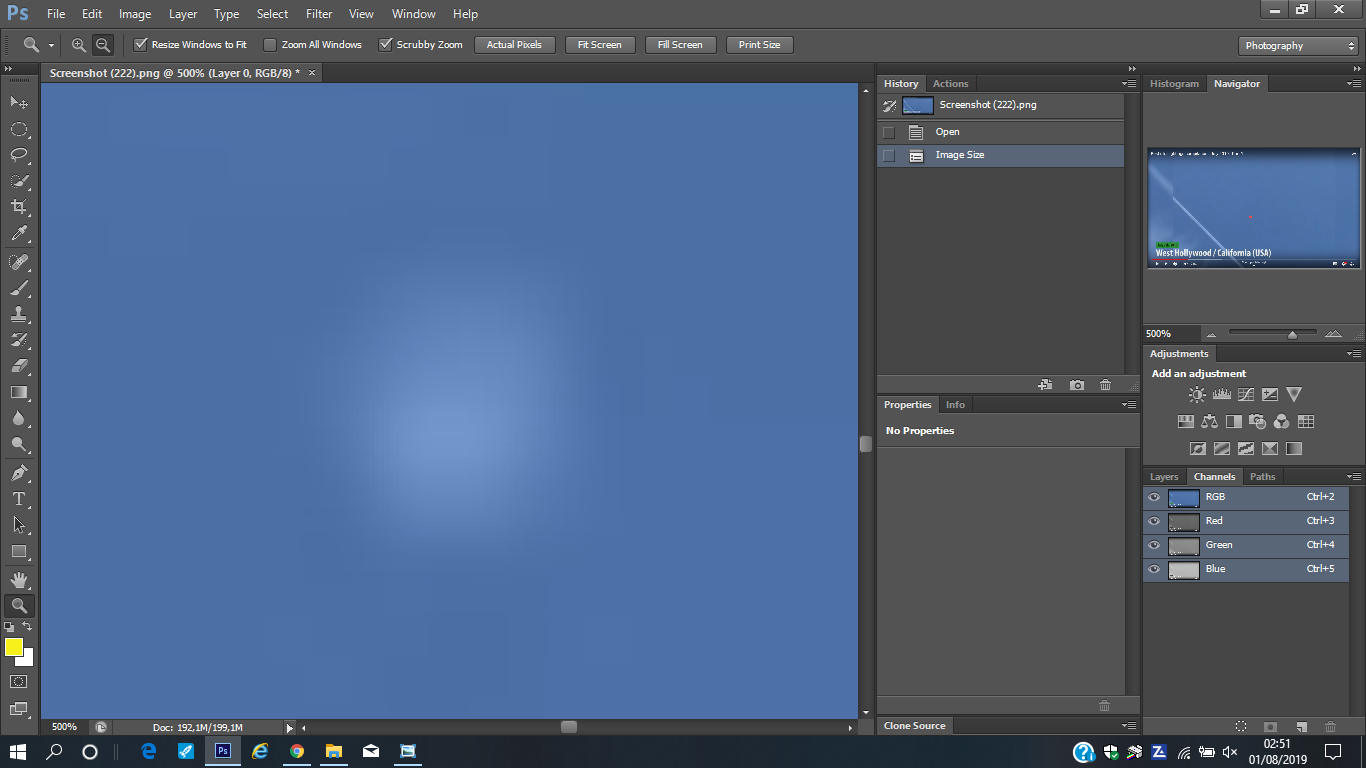Select the Horizontal Type tool
Image resolution: width=1366 pixels, height=768 pixels.
[19, 499]
